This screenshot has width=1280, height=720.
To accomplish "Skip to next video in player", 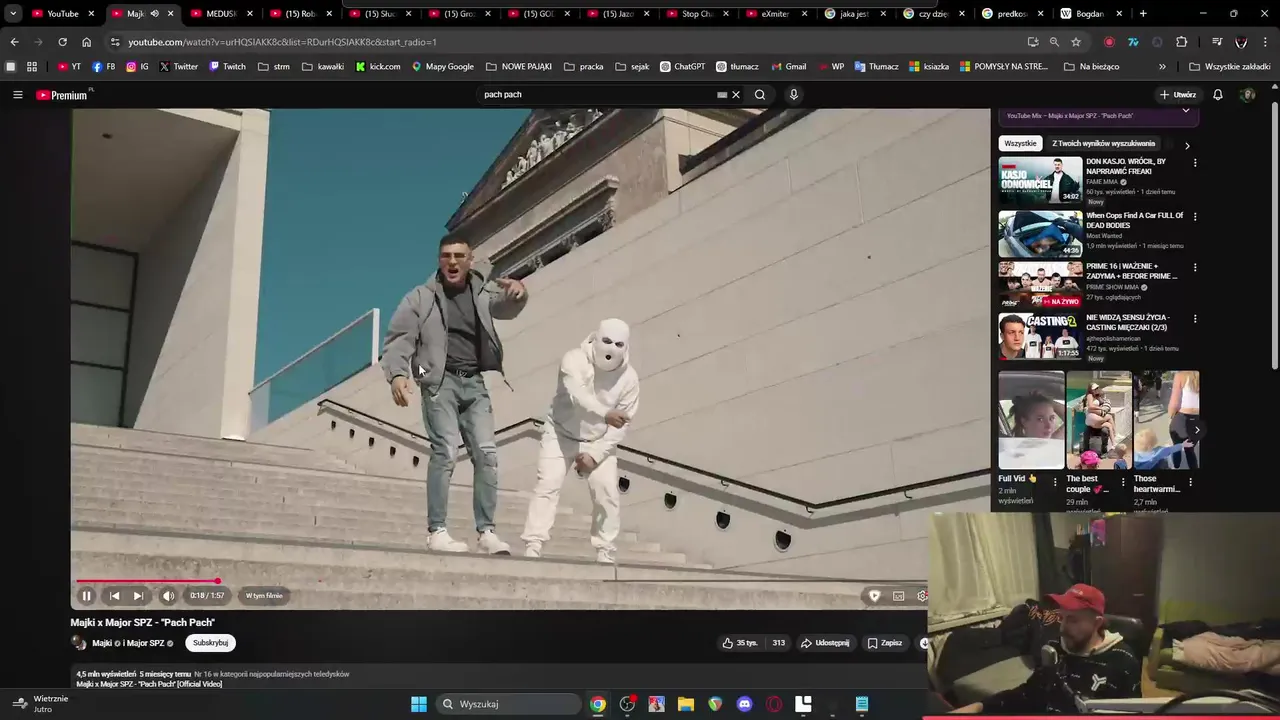I will click(138, 596).
